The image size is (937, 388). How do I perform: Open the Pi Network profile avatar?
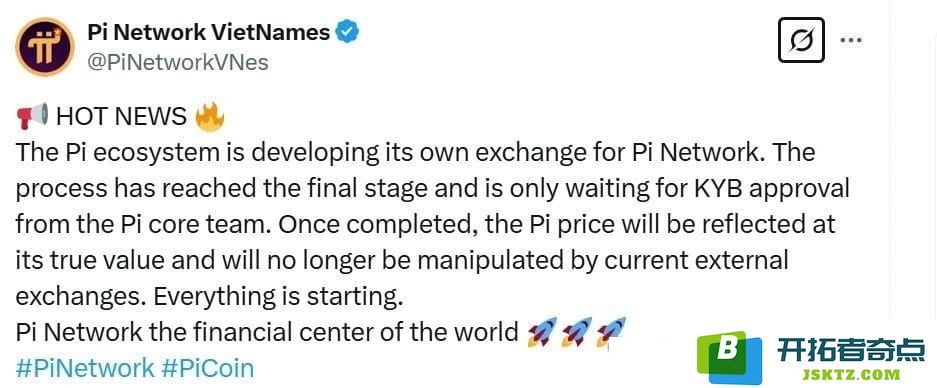[x=45, y=47]
